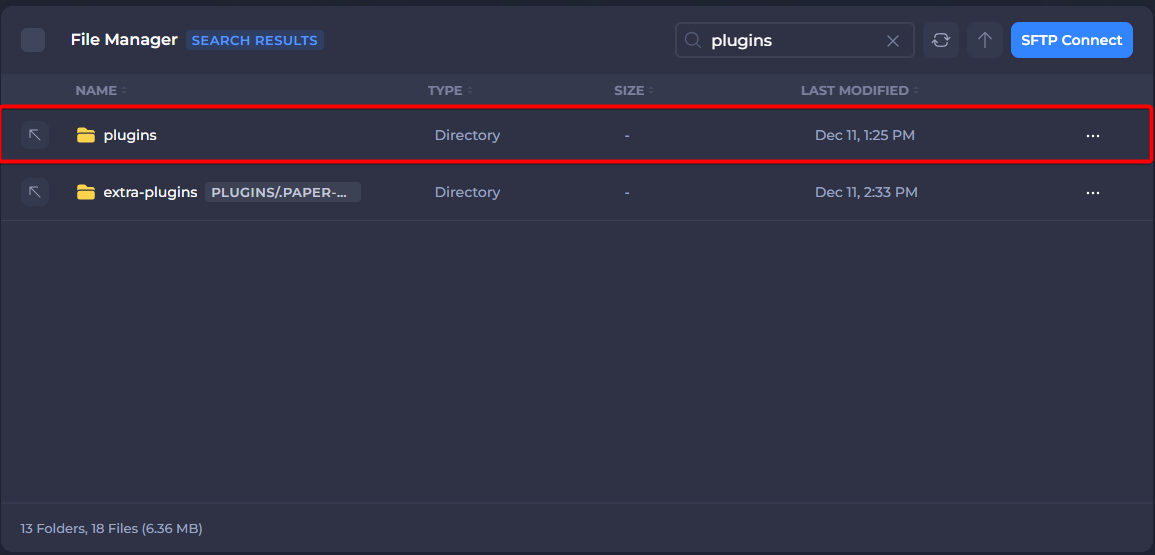Click inside the plugins search field
The width and height of the screenshot is (1155, 555).
[790, 41]
